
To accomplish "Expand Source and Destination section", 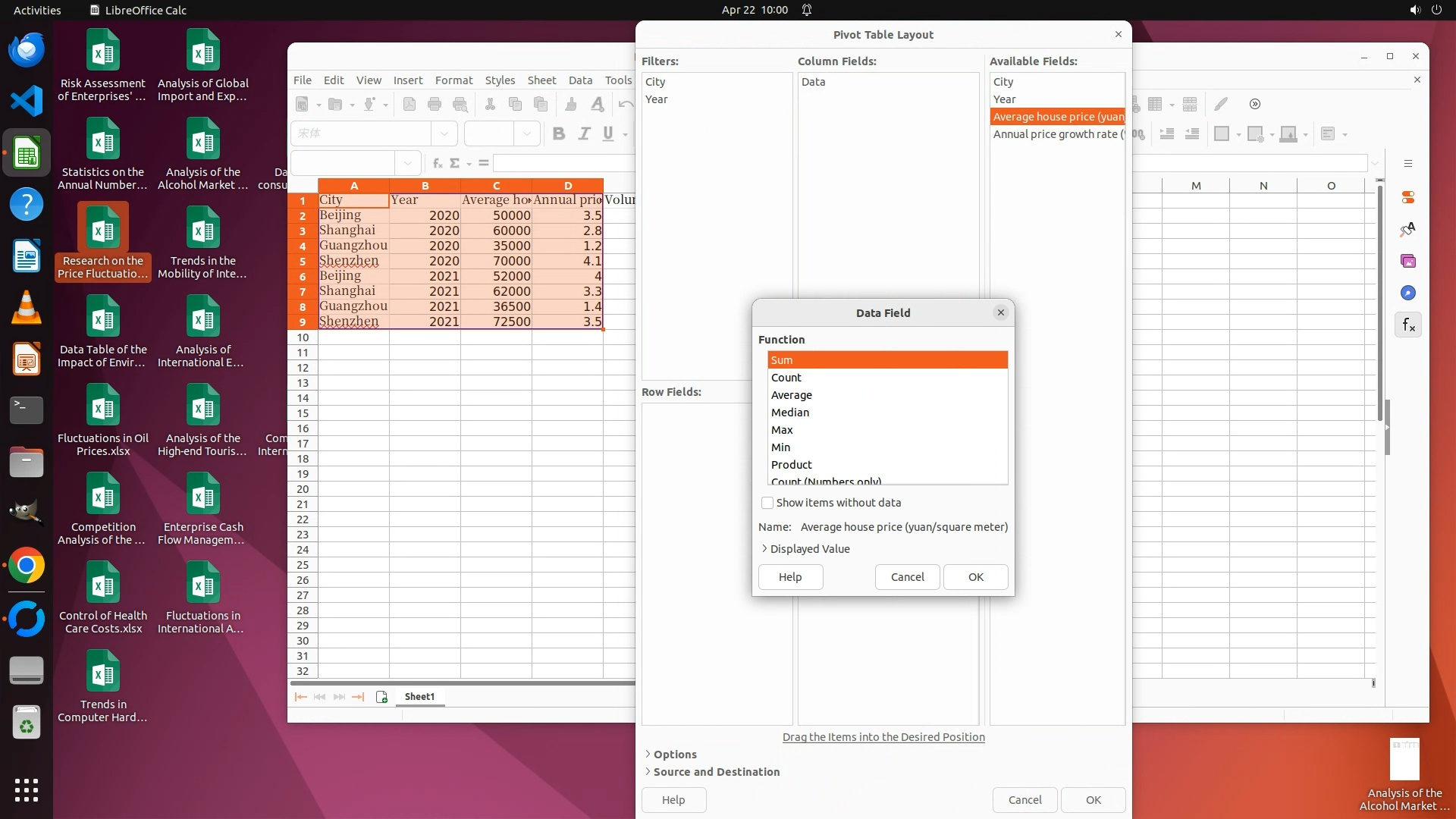I will (x=716, y=772).
